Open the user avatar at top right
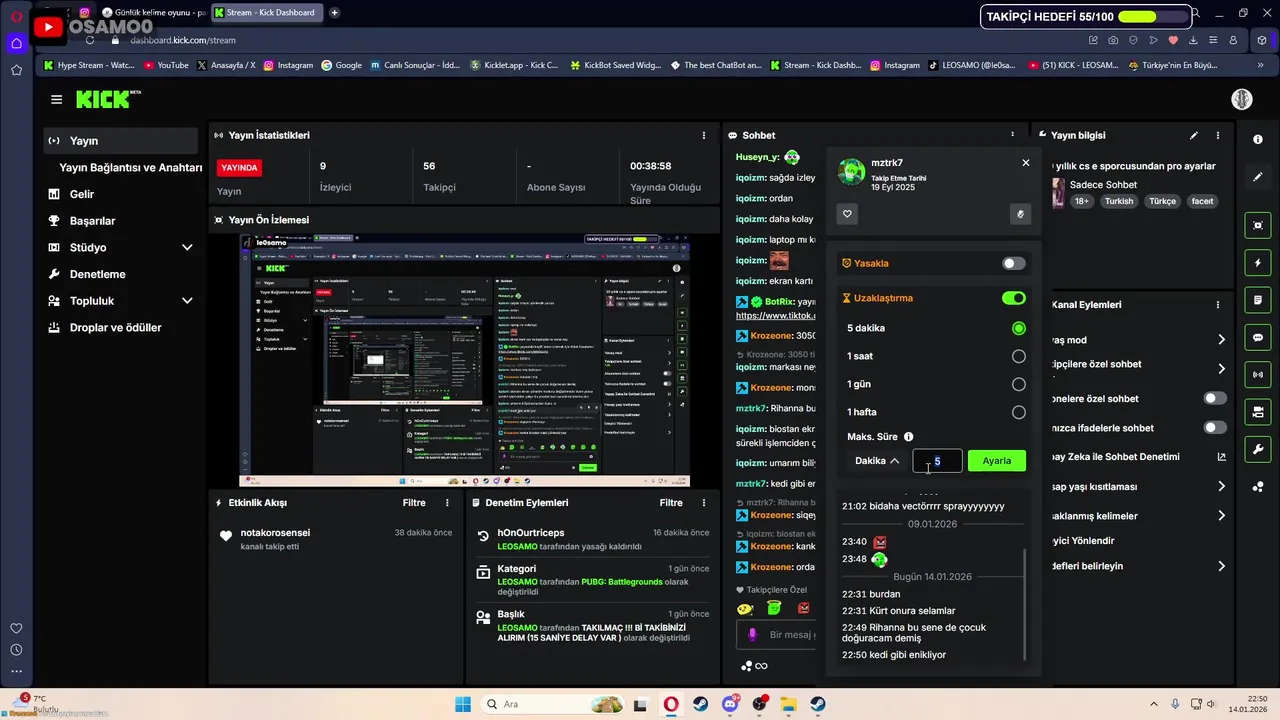Viewport: 1280px width, 720px height. (1241, 99)
